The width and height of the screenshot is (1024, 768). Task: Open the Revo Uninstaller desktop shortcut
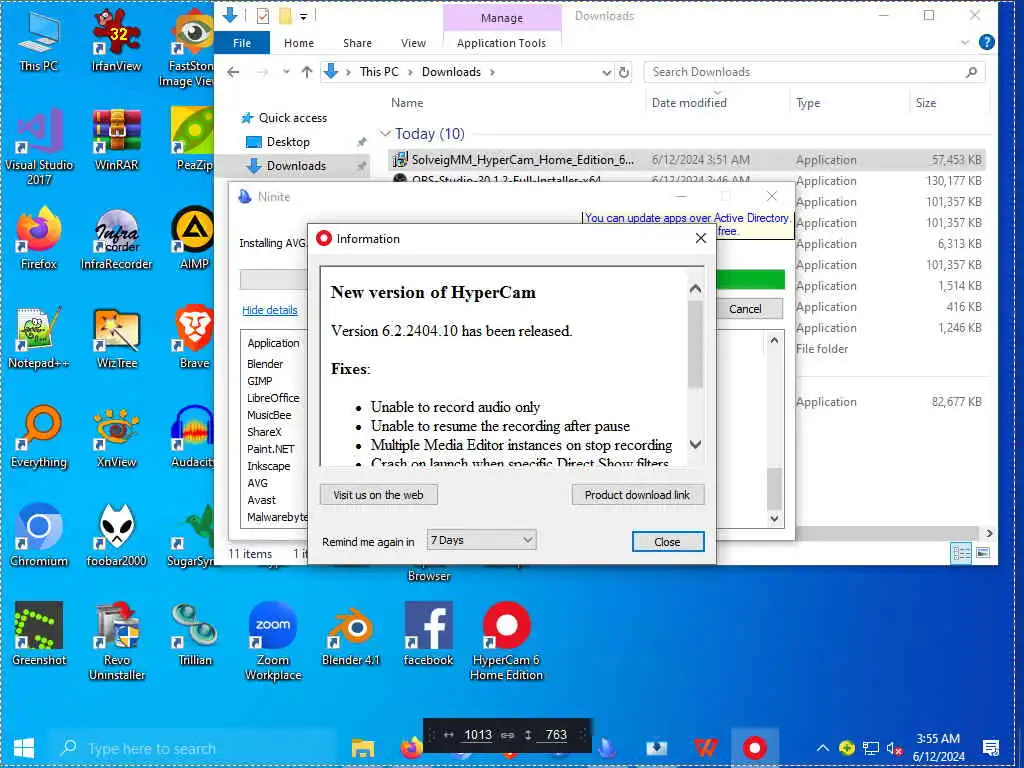116,641
